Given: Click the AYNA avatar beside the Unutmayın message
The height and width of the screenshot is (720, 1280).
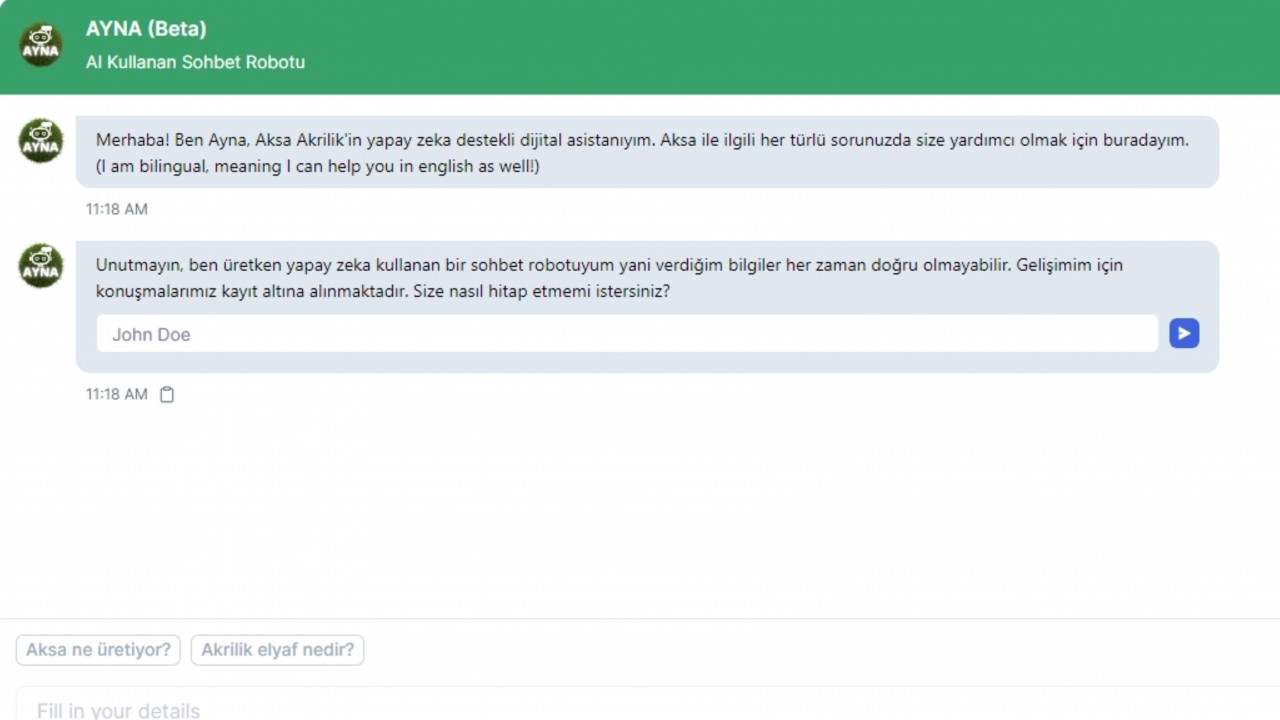Looking at the screenshot, I should pos(41,265).
